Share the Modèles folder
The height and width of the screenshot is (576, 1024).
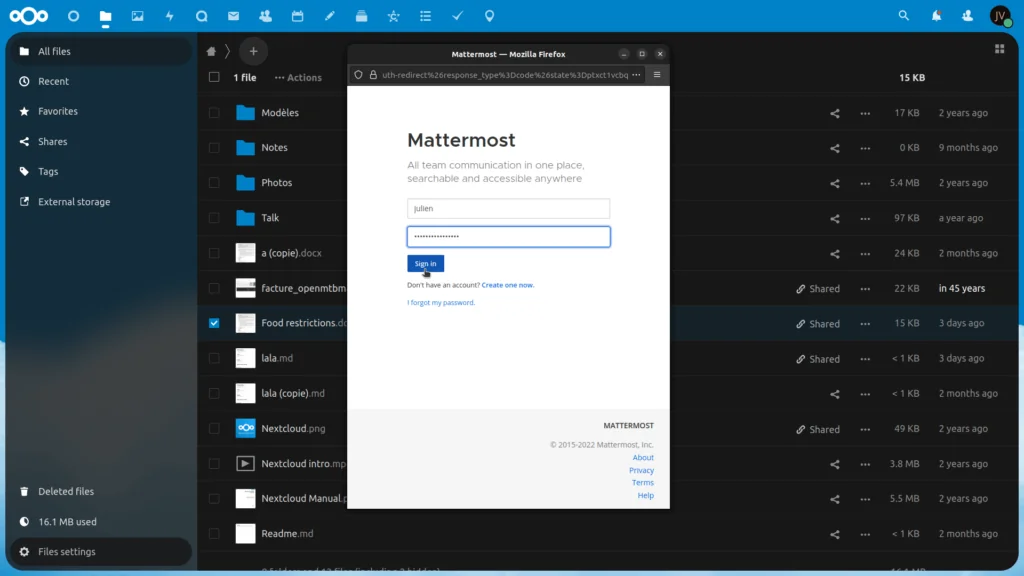pyautogui.click(x=835, y=113)
